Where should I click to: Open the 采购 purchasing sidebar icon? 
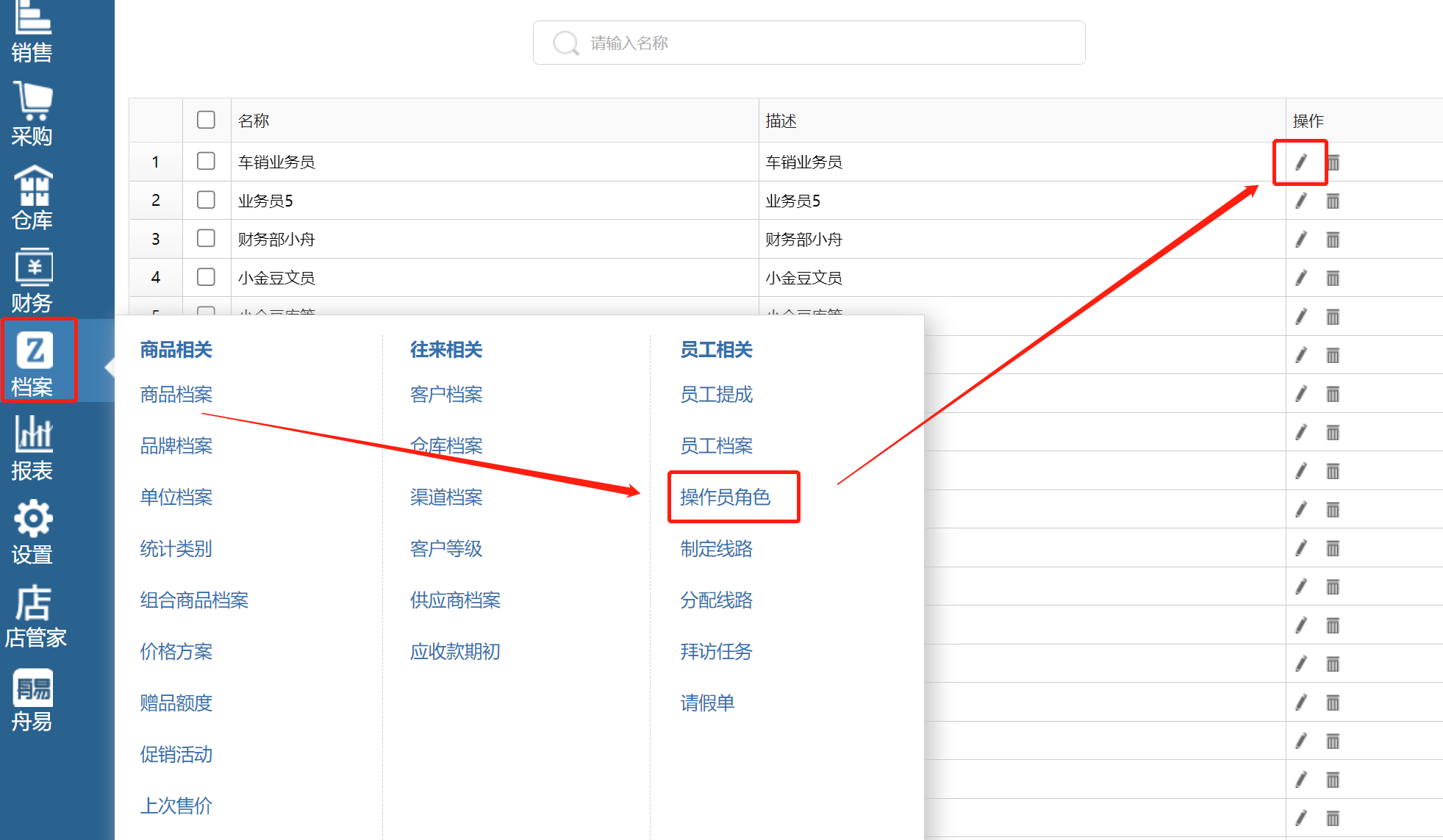pos(32,114)
